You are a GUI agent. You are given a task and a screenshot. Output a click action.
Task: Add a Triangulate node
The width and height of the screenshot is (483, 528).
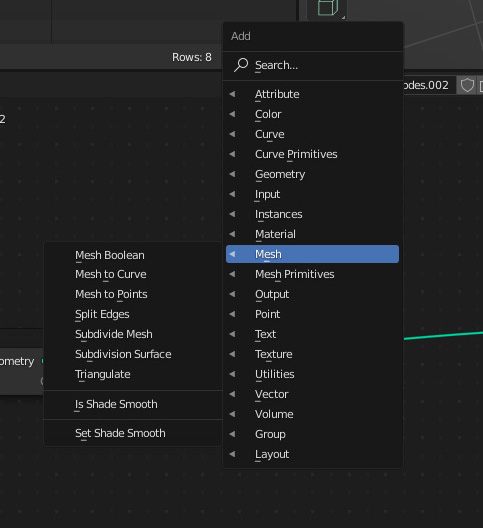[133, 374]
